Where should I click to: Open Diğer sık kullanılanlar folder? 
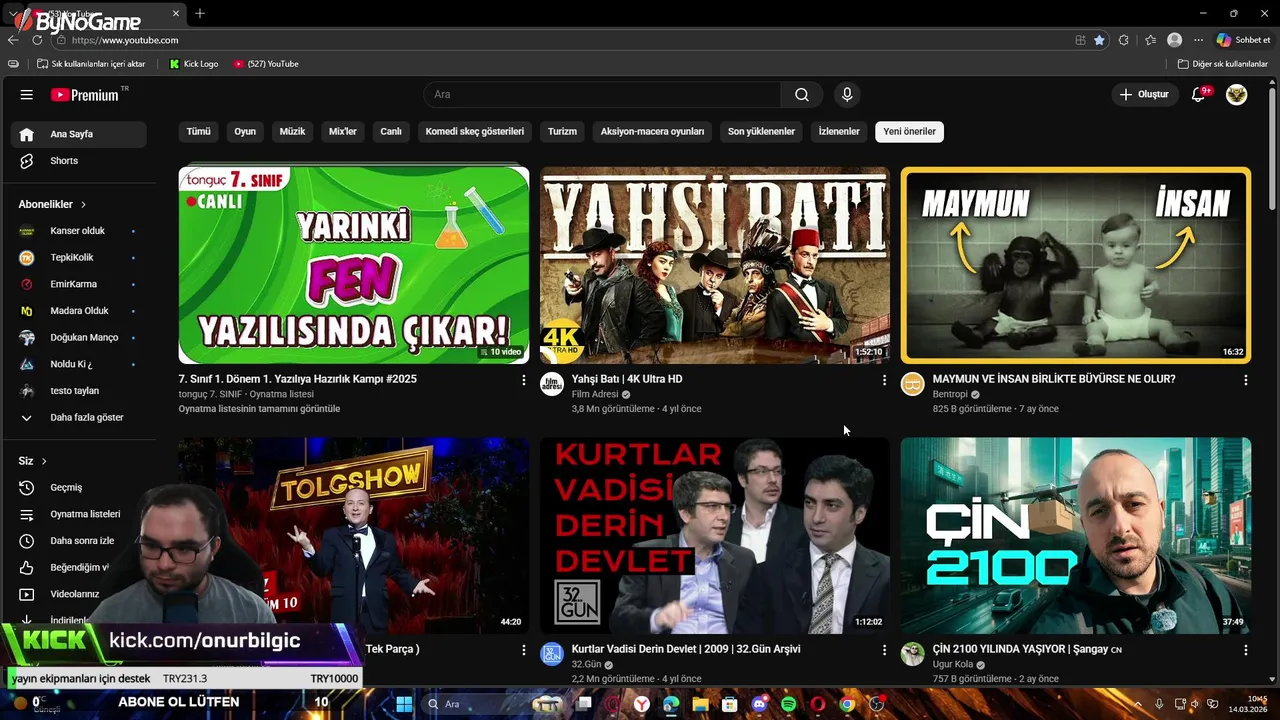(x=1223, y=64)
